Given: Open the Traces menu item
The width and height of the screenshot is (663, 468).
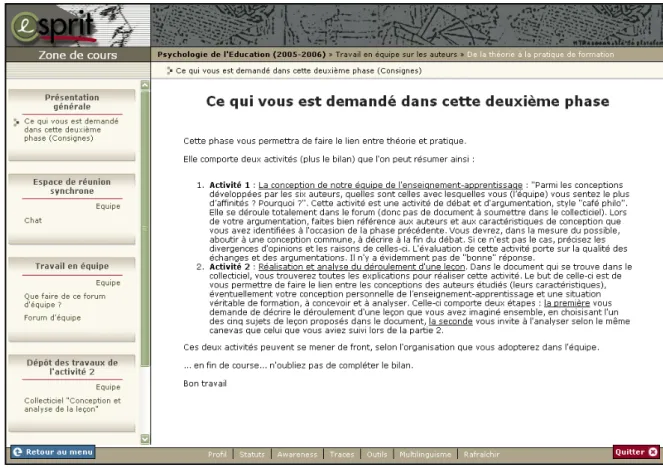Looking at the screenshot, I should coord(342,454).
